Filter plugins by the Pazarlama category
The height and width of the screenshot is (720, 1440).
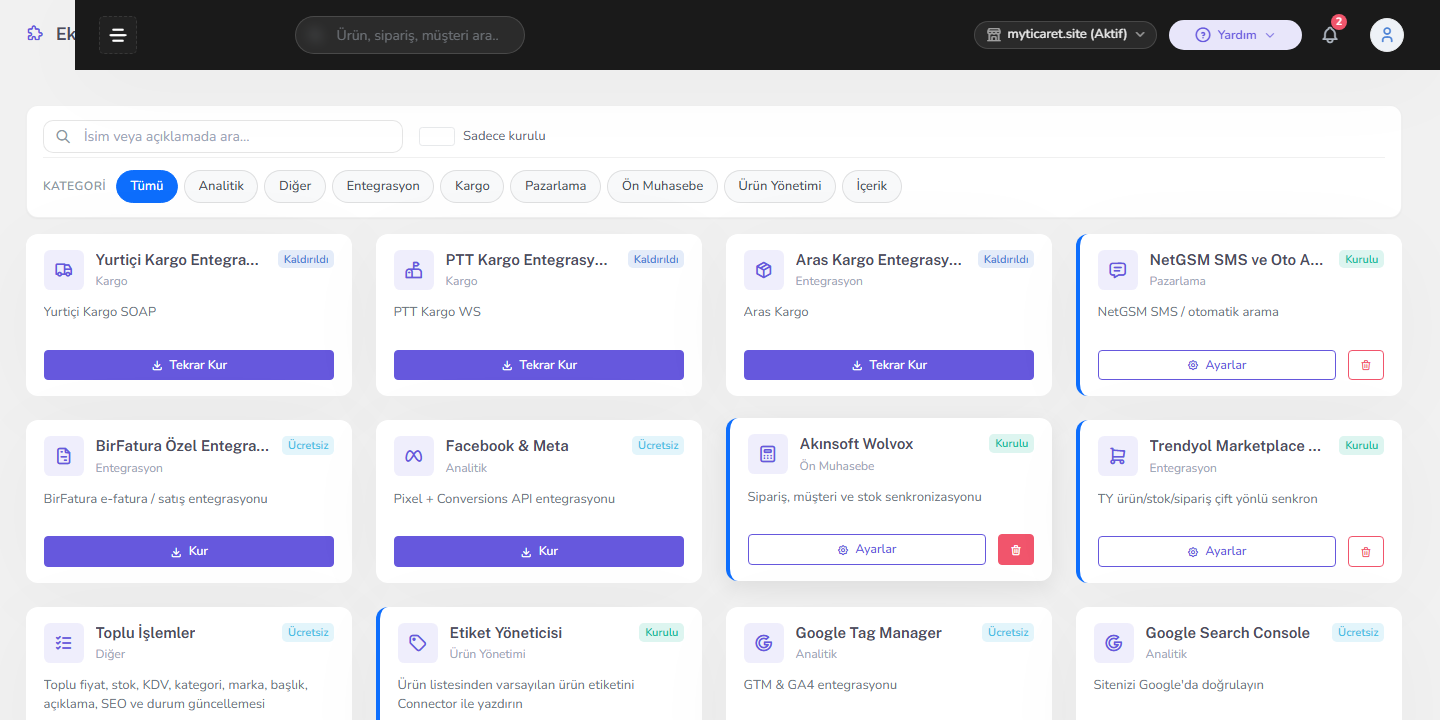[x=555, y=186]
